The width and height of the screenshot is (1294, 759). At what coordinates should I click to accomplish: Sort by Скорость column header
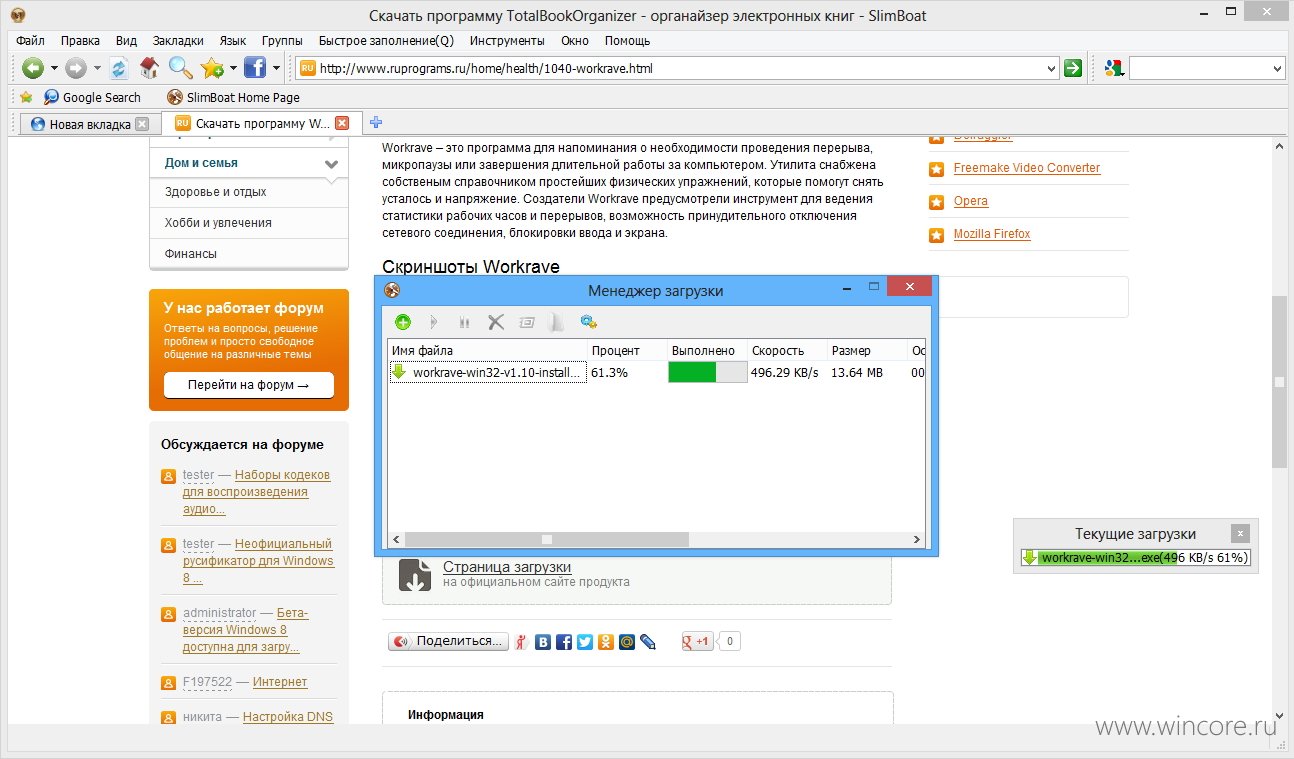[786, 350]
